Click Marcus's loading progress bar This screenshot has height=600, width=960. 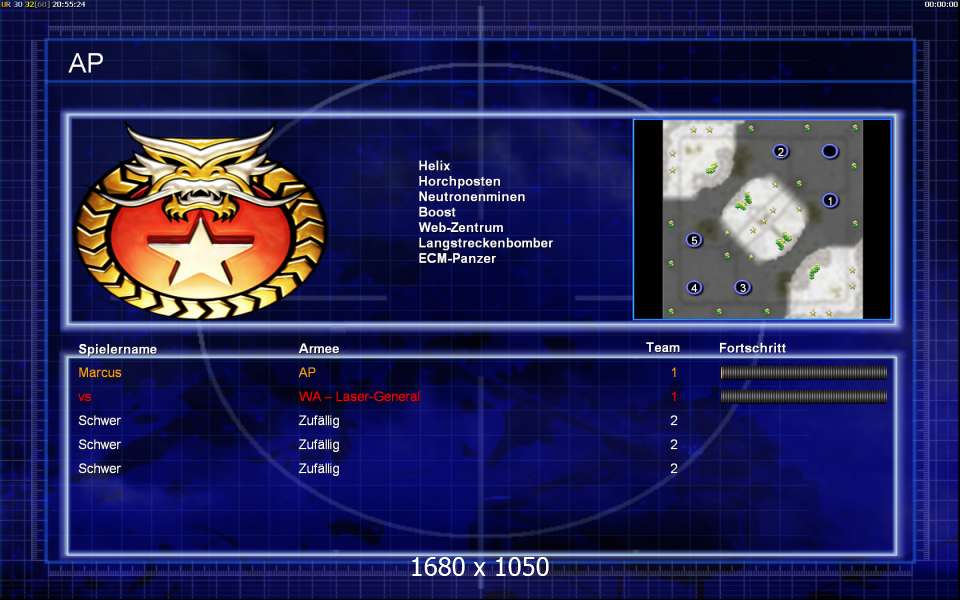(804, 372)
